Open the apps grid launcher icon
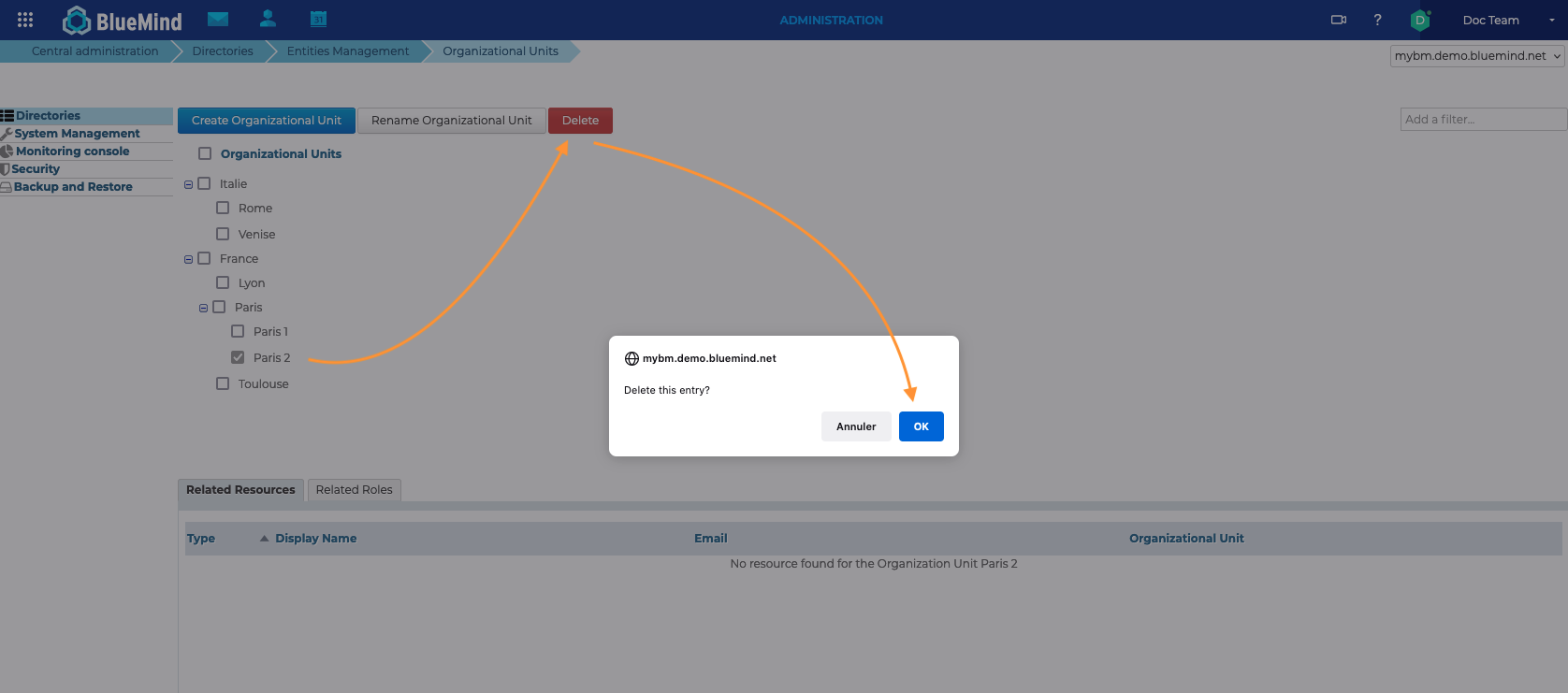Image resolution: width=1568 pixels, height=693 pixels. click(x=25, y=20)
